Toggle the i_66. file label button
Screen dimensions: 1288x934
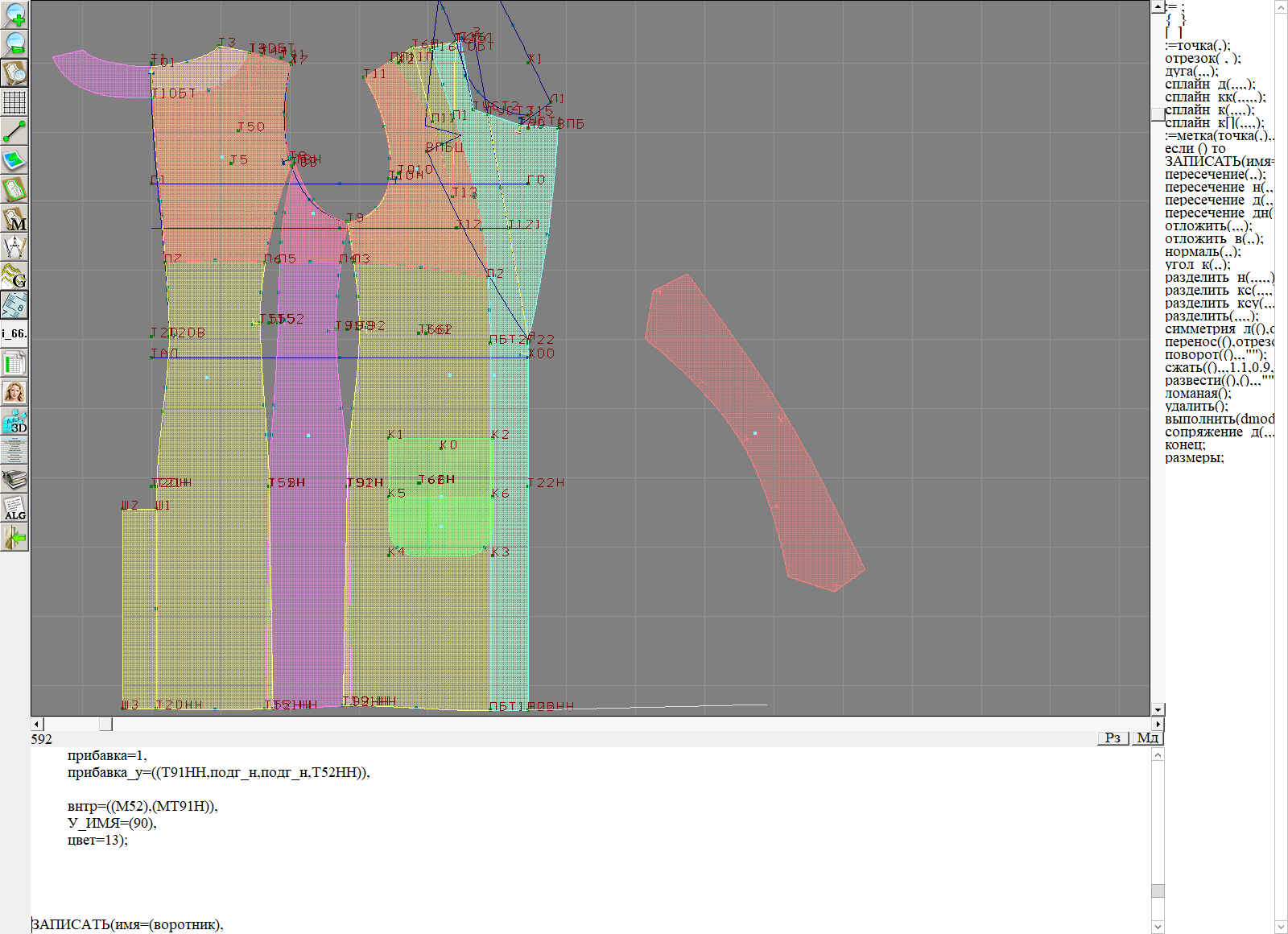(14, 333)
